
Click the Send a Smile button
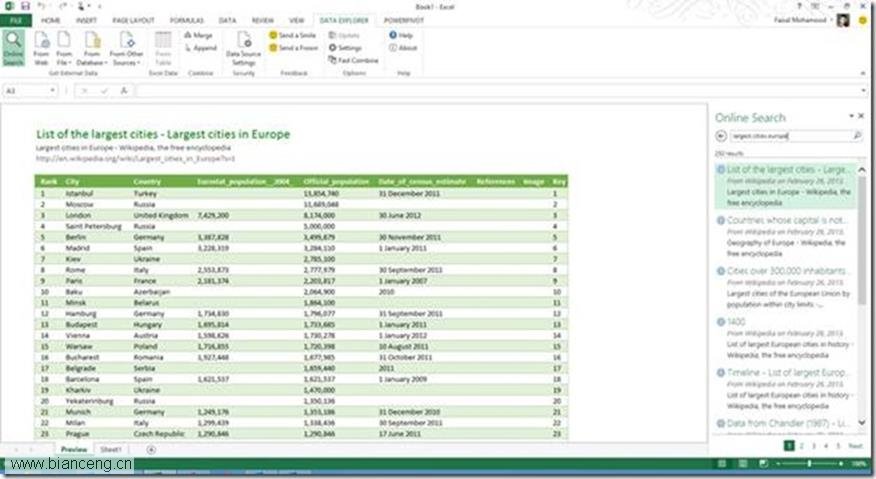tap(293, 35)
